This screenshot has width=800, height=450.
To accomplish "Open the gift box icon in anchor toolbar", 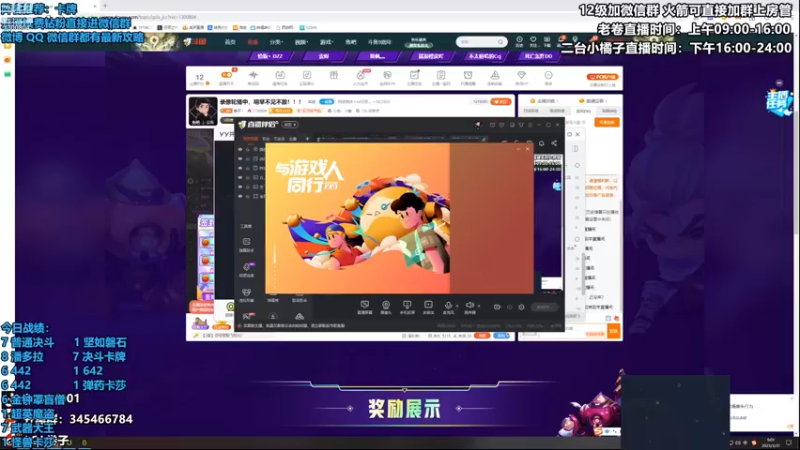I will point(334,76).
